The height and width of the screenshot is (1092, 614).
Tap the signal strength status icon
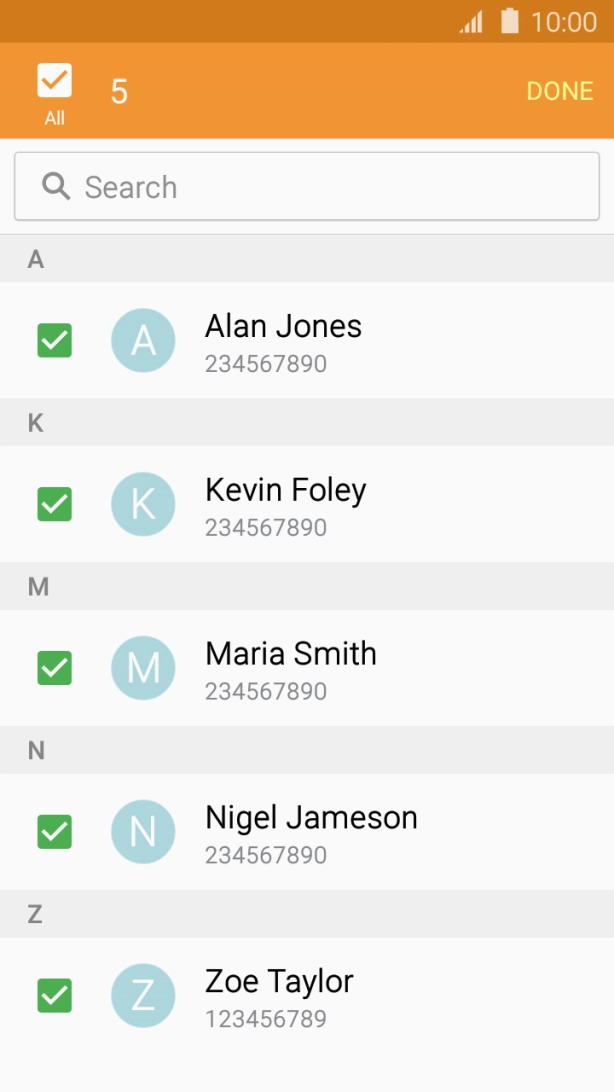click(x=471, y=21)
